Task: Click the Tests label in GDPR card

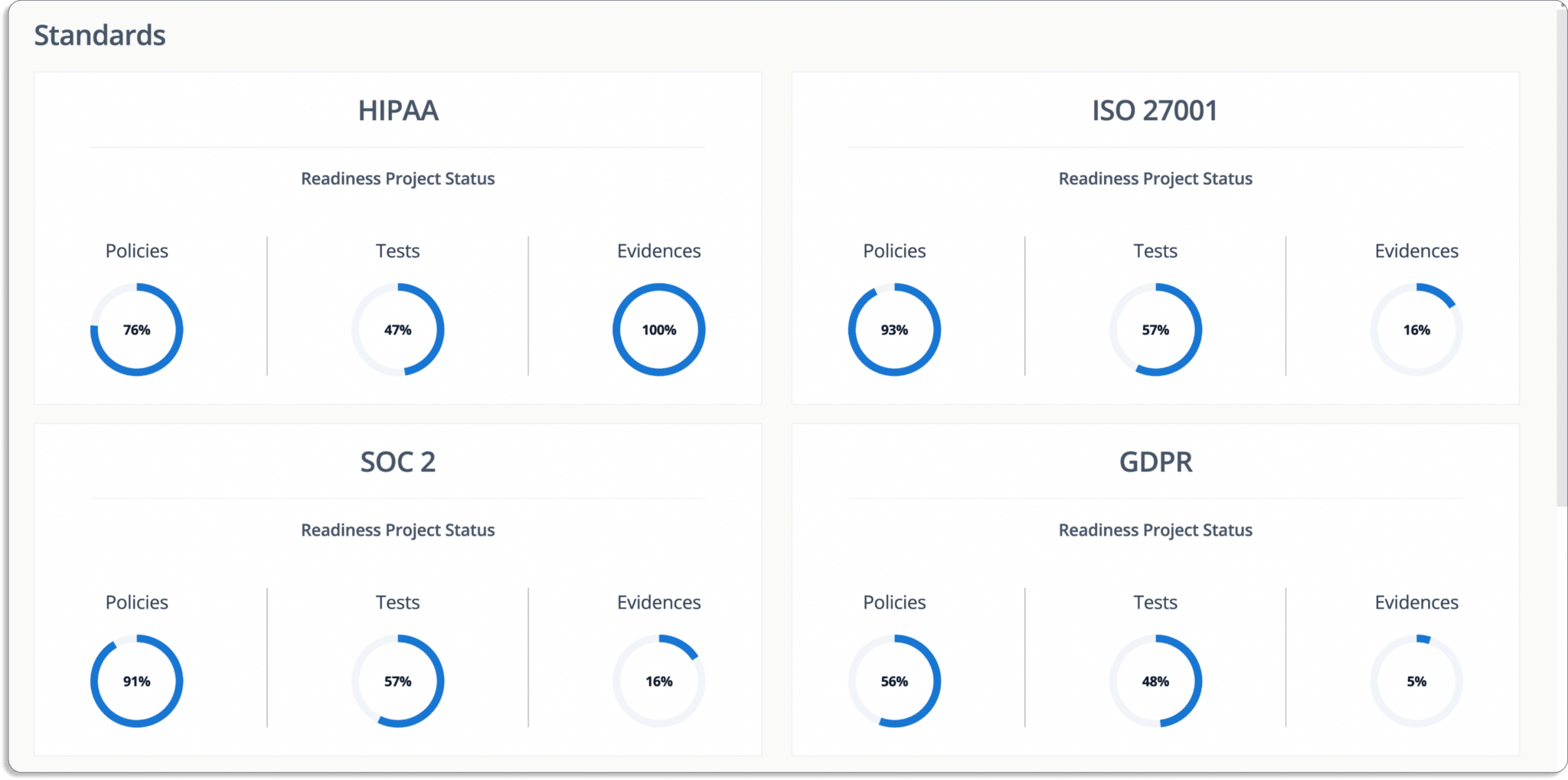Action: [1155, 602]
